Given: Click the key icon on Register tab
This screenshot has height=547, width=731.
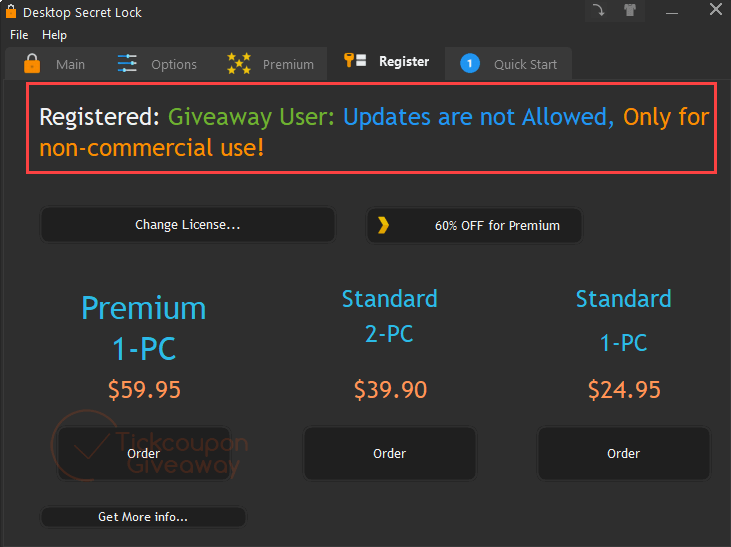Looking at the screenshot, I should pos(355,61).
